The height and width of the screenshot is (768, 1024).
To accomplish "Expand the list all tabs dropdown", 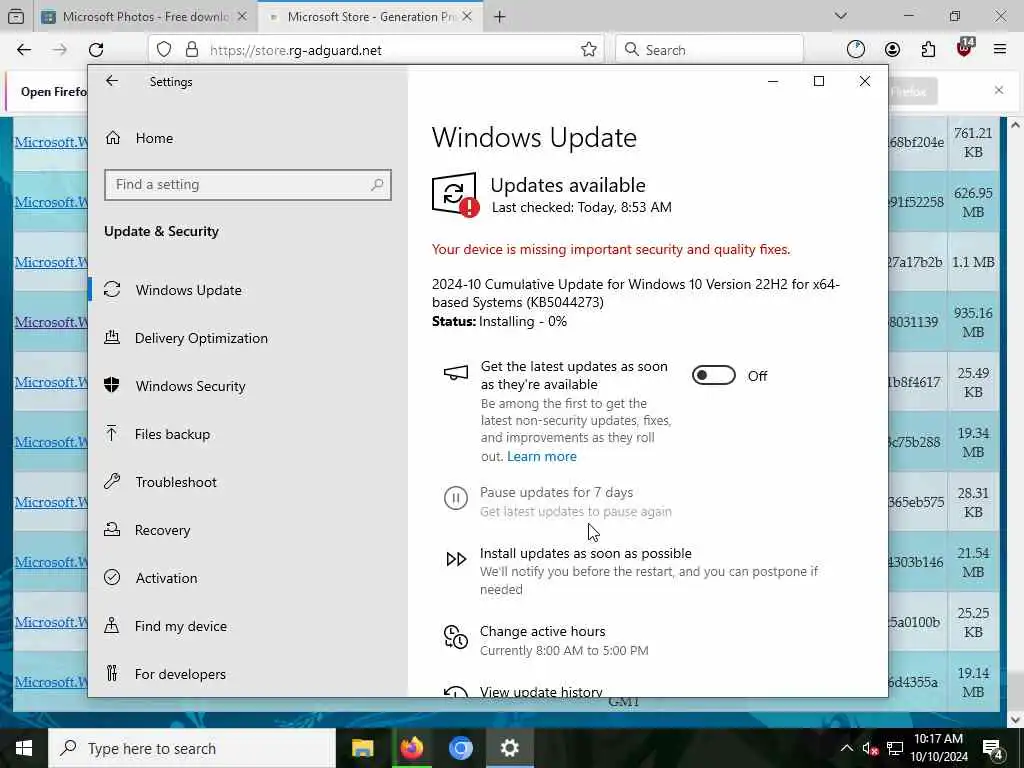I will pos(840,16).
